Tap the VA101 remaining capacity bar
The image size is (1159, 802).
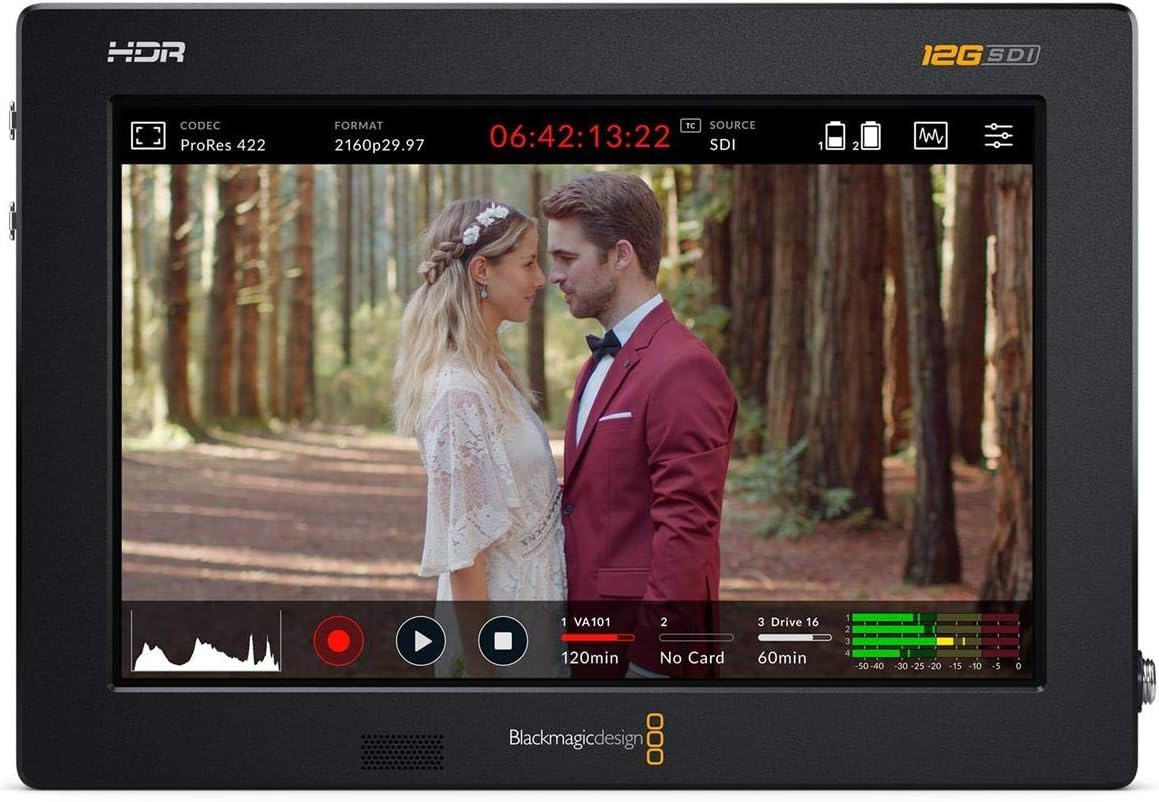coord(597,638)
